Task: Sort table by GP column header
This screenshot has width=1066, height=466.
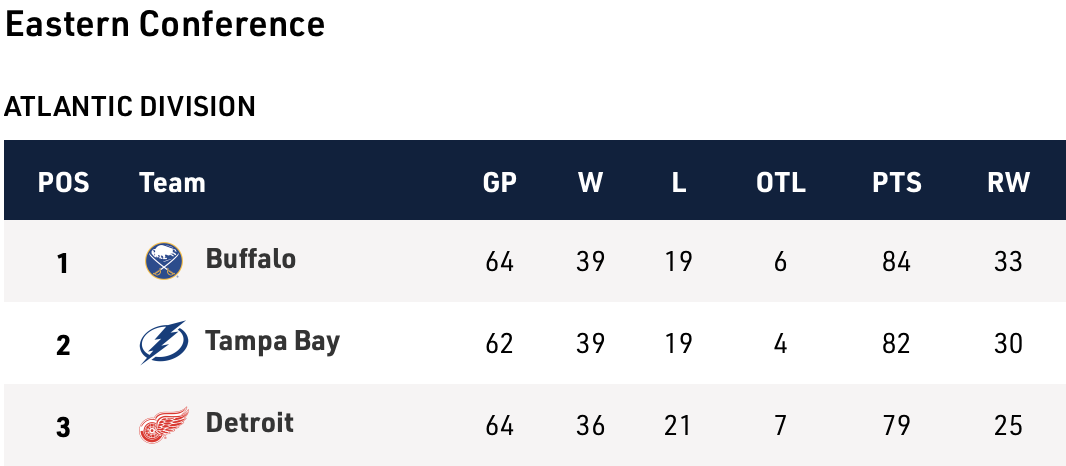Action: point(500,183)
